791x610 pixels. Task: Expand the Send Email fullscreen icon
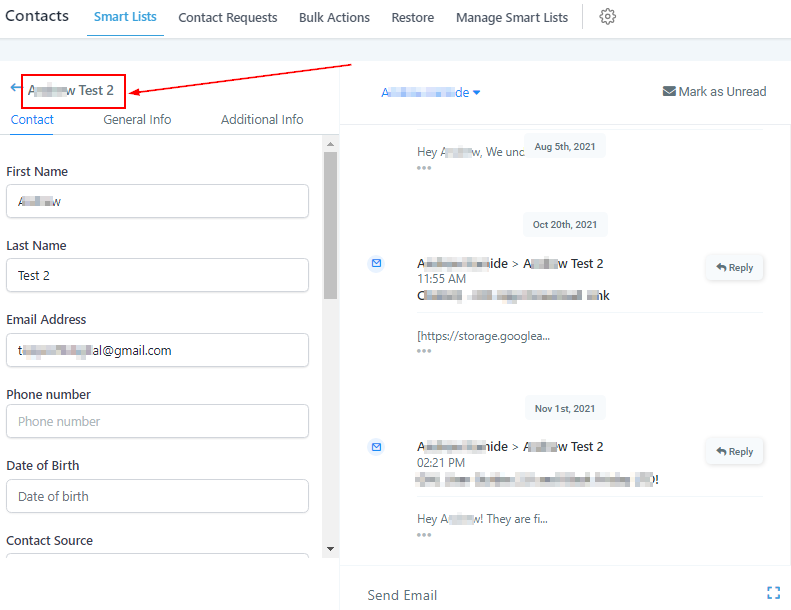[772, 593]
